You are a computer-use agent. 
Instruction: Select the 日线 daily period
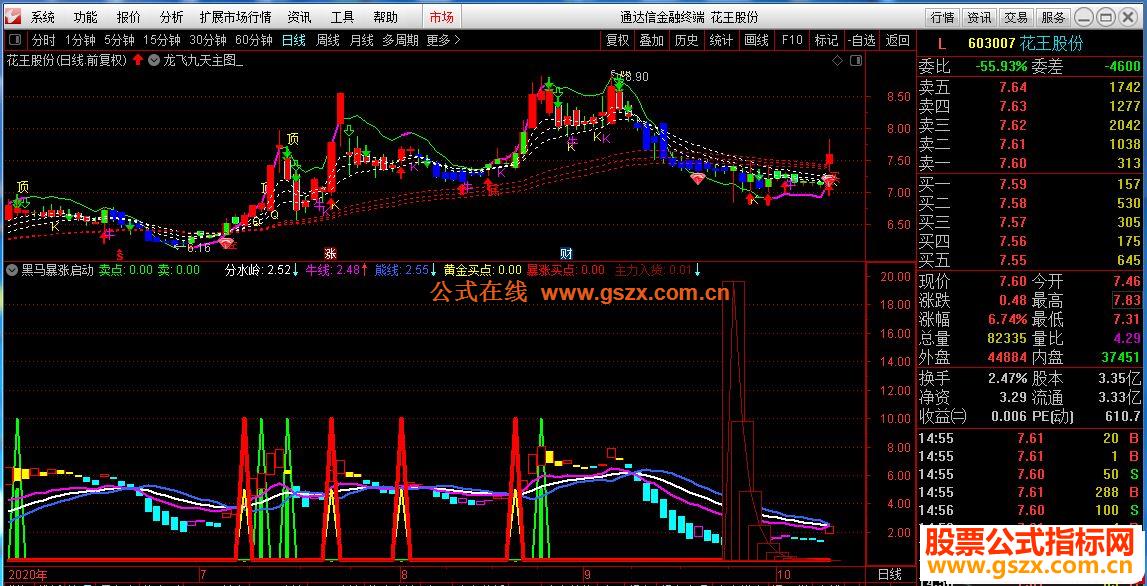294,40
